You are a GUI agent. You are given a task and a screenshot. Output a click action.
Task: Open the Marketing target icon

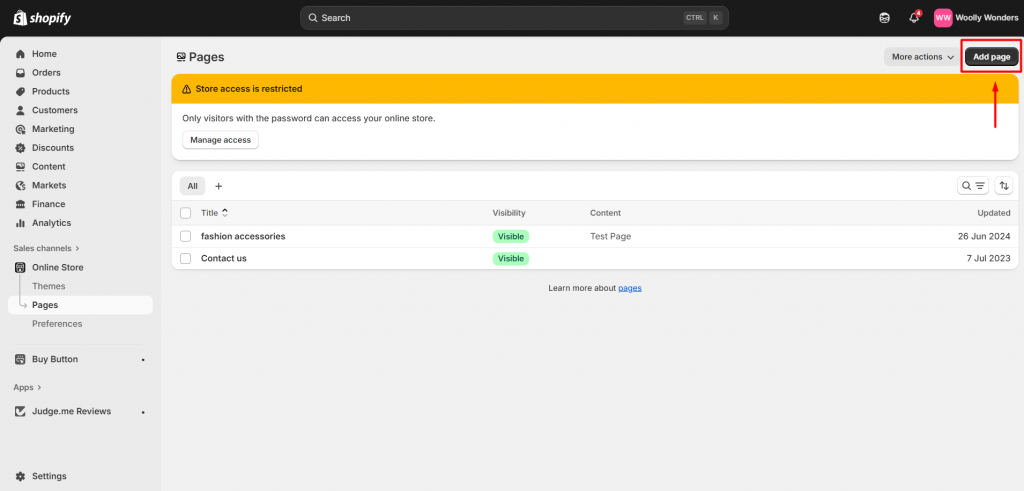[20, 129]
